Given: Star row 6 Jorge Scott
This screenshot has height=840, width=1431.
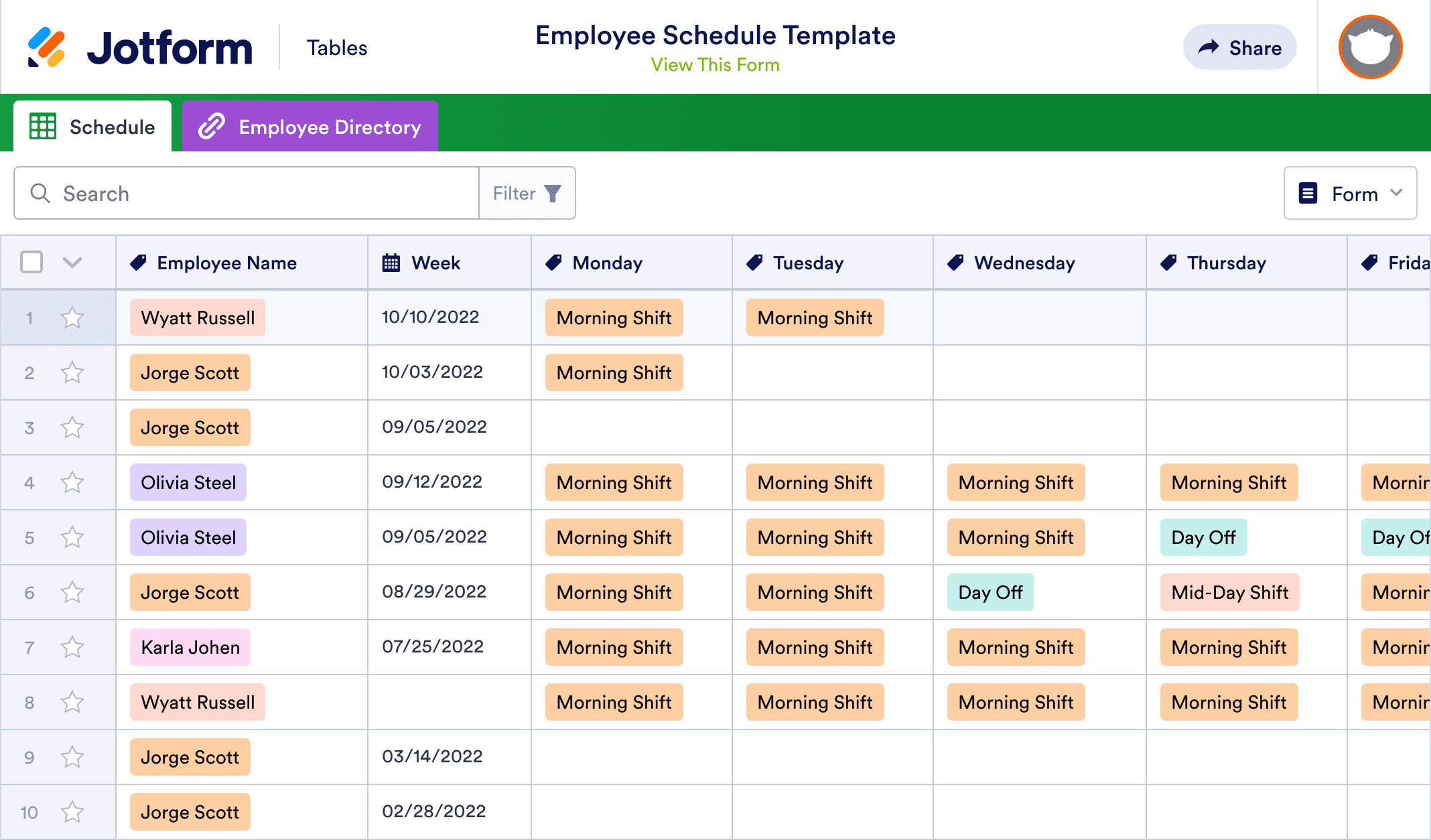Looking at the screenshot, I should [x=72, y=592].
